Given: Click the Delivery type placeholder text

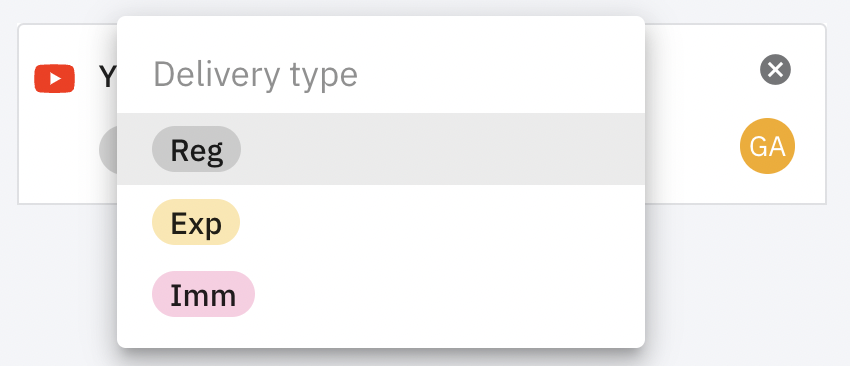Looking at the screenshot, I should point(255,75).
